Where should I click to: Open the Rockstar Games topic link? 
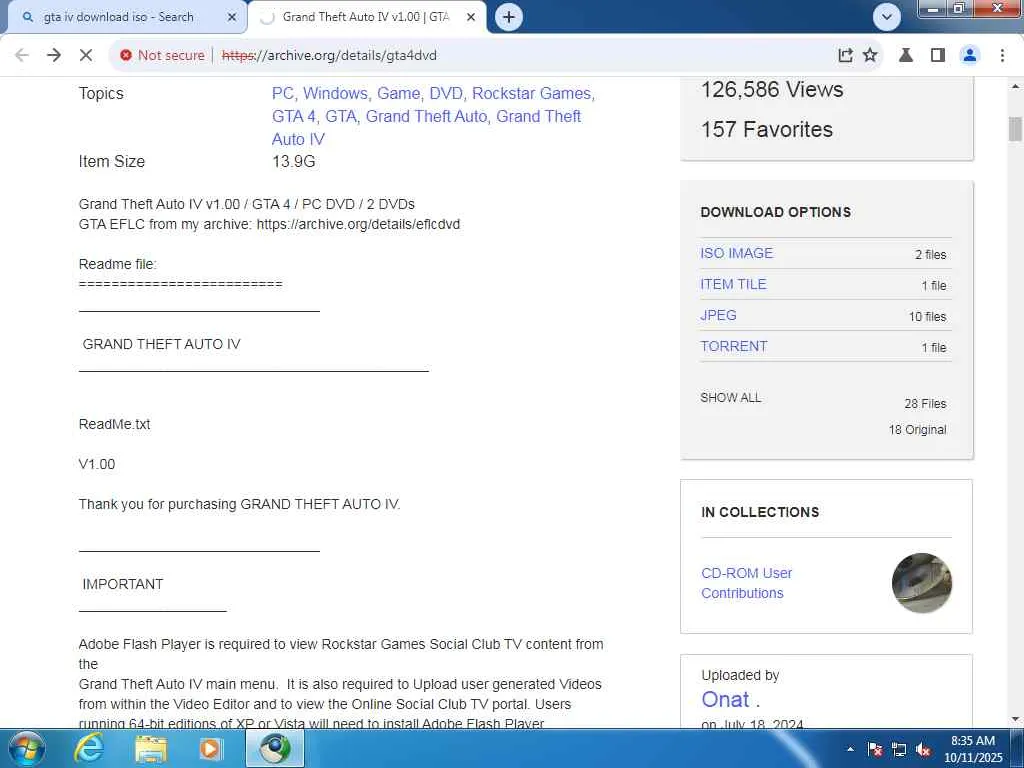click(533, 93)
